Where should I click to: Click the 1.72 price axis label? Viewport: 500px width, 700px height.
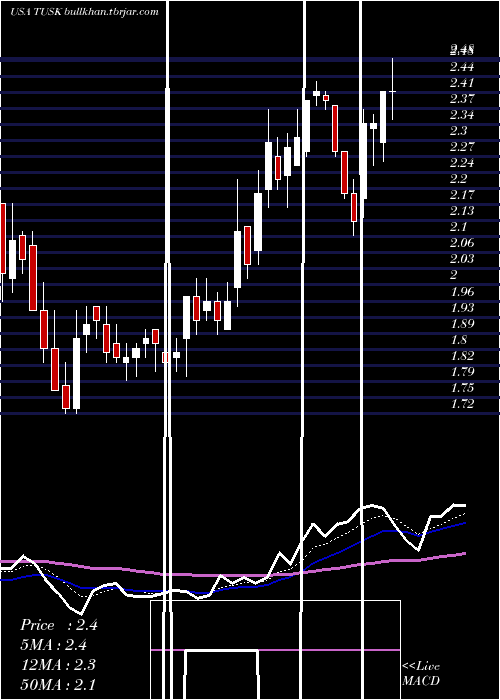pyautogui.click(x=462, y=404)
